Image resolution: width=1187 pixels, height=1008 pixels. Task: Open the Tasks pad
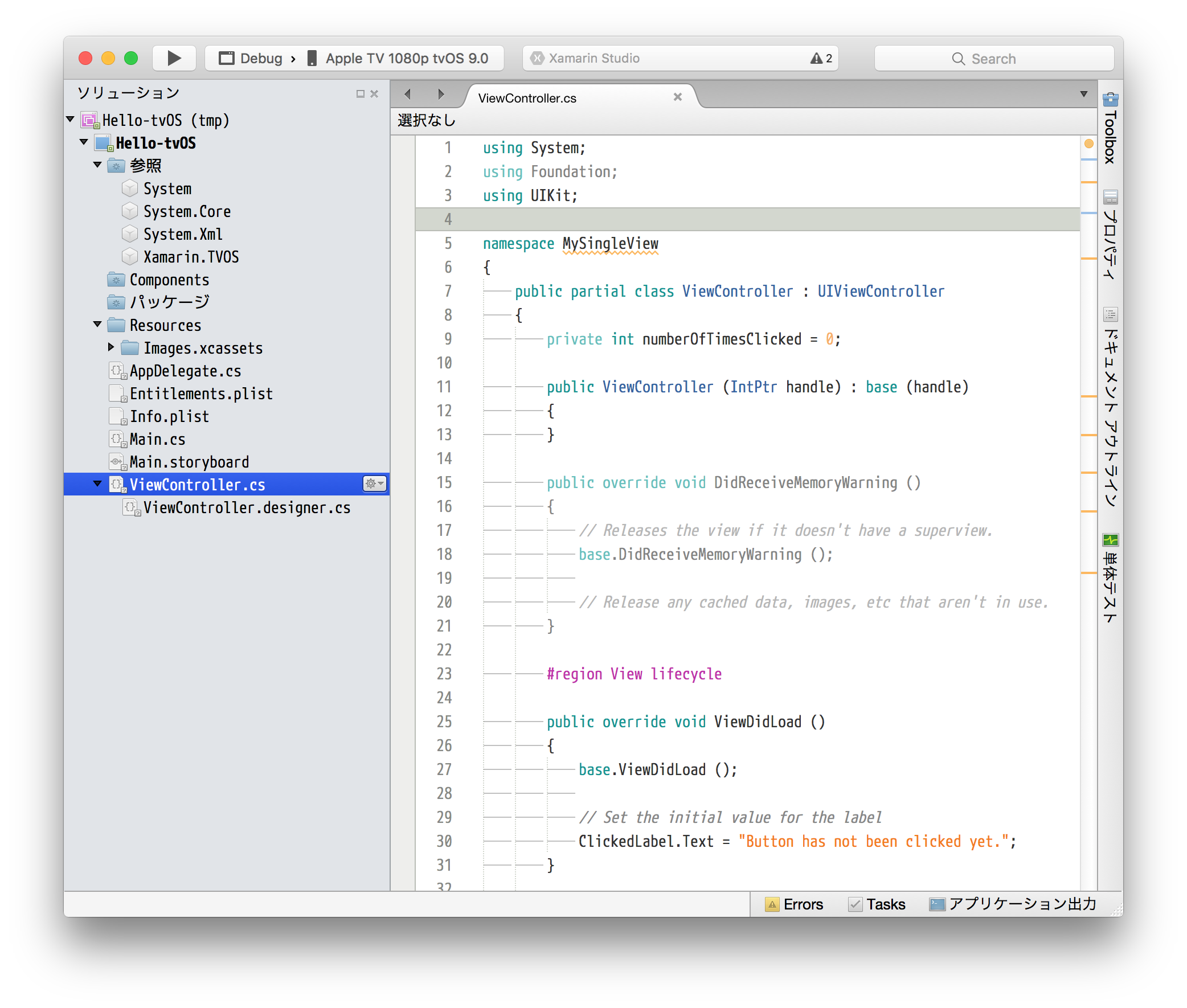tap(877, 904)
